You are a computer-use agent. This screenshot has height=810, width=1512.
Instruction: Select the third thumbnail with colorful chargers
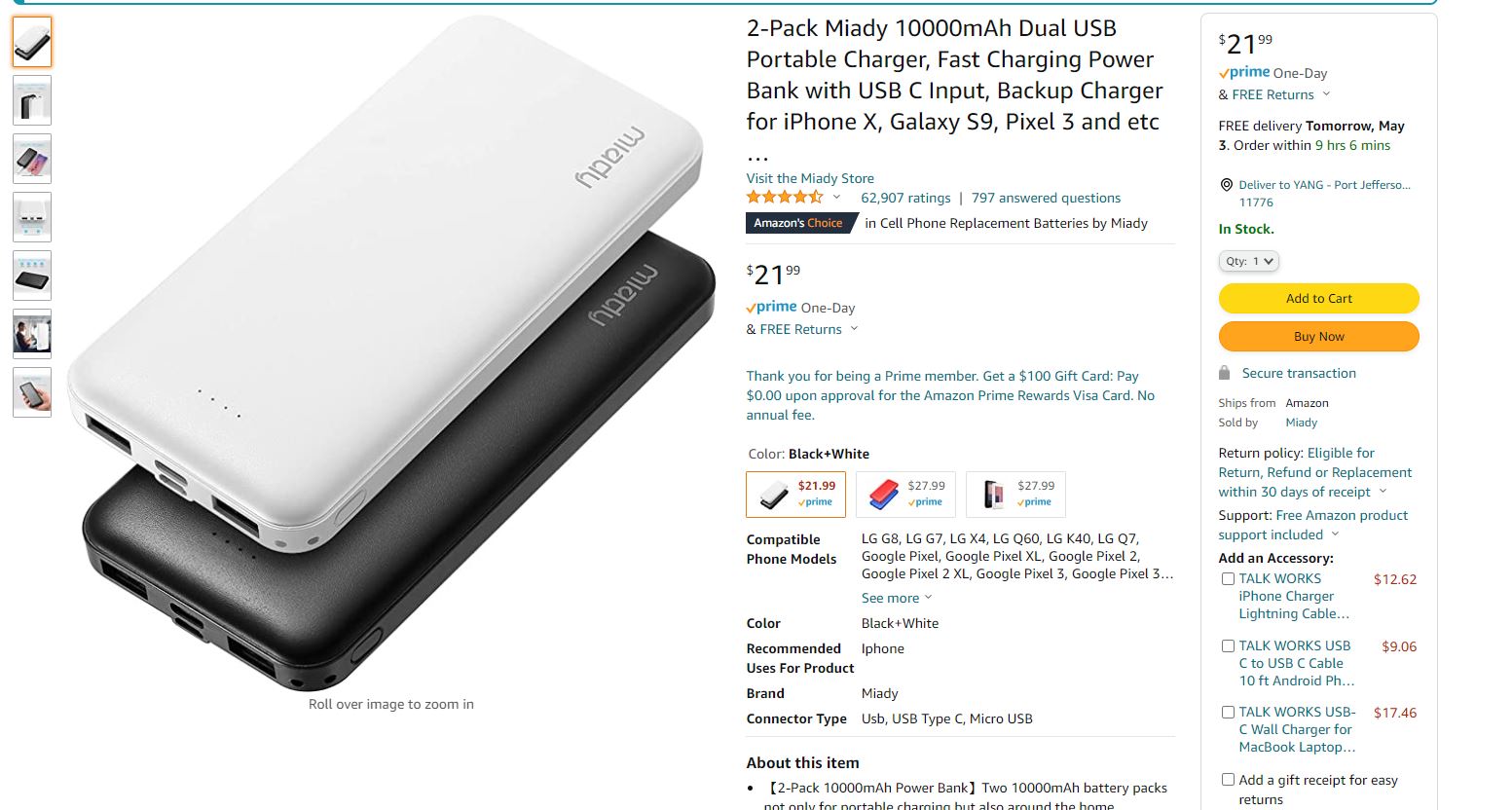[x=32, y=159]
